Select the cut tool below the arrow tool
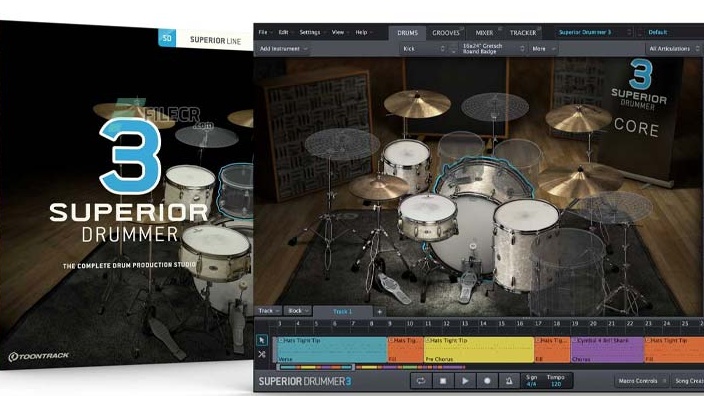Image resolution: width=704 pixels, height=396 pixels. coord(262,354)
